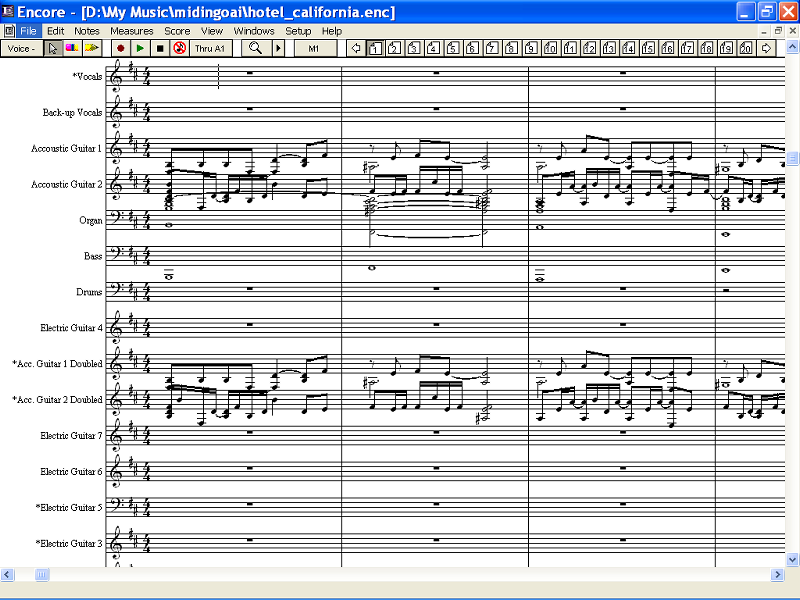
Task: Jump to page 20 icon
Action: [x=745, y=48]
